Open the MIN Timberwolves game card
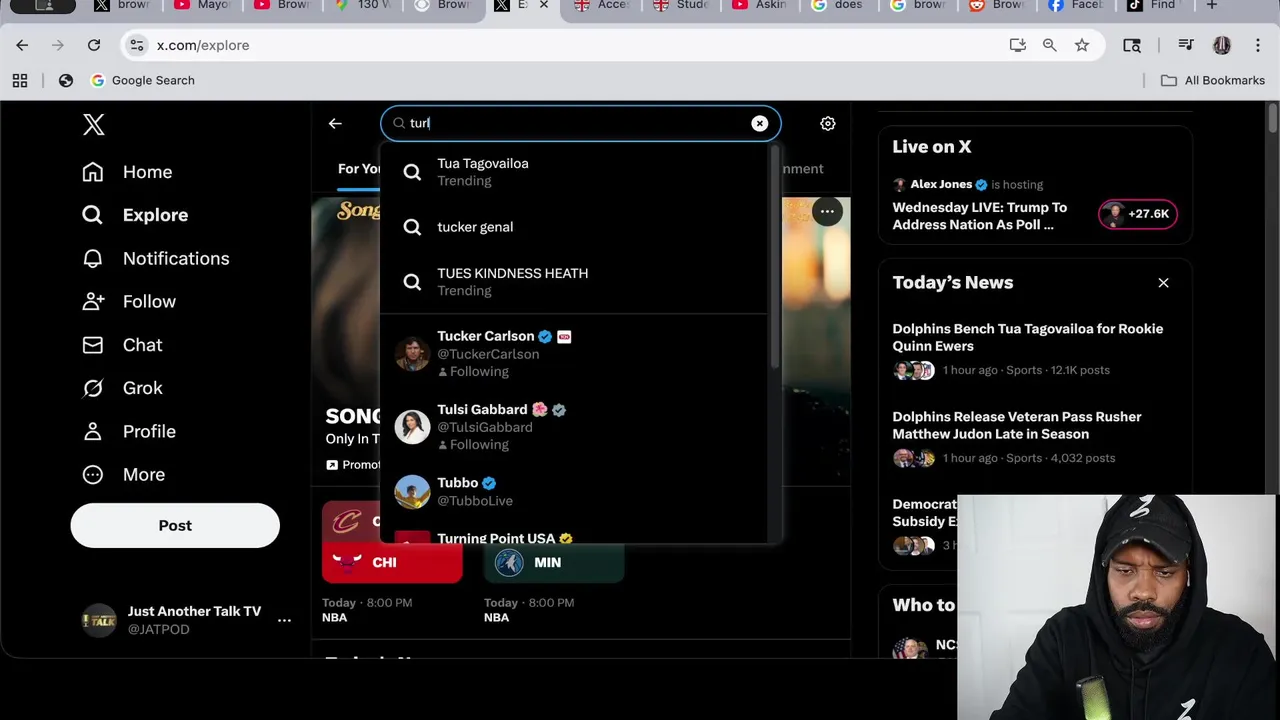 click(554, 562)
